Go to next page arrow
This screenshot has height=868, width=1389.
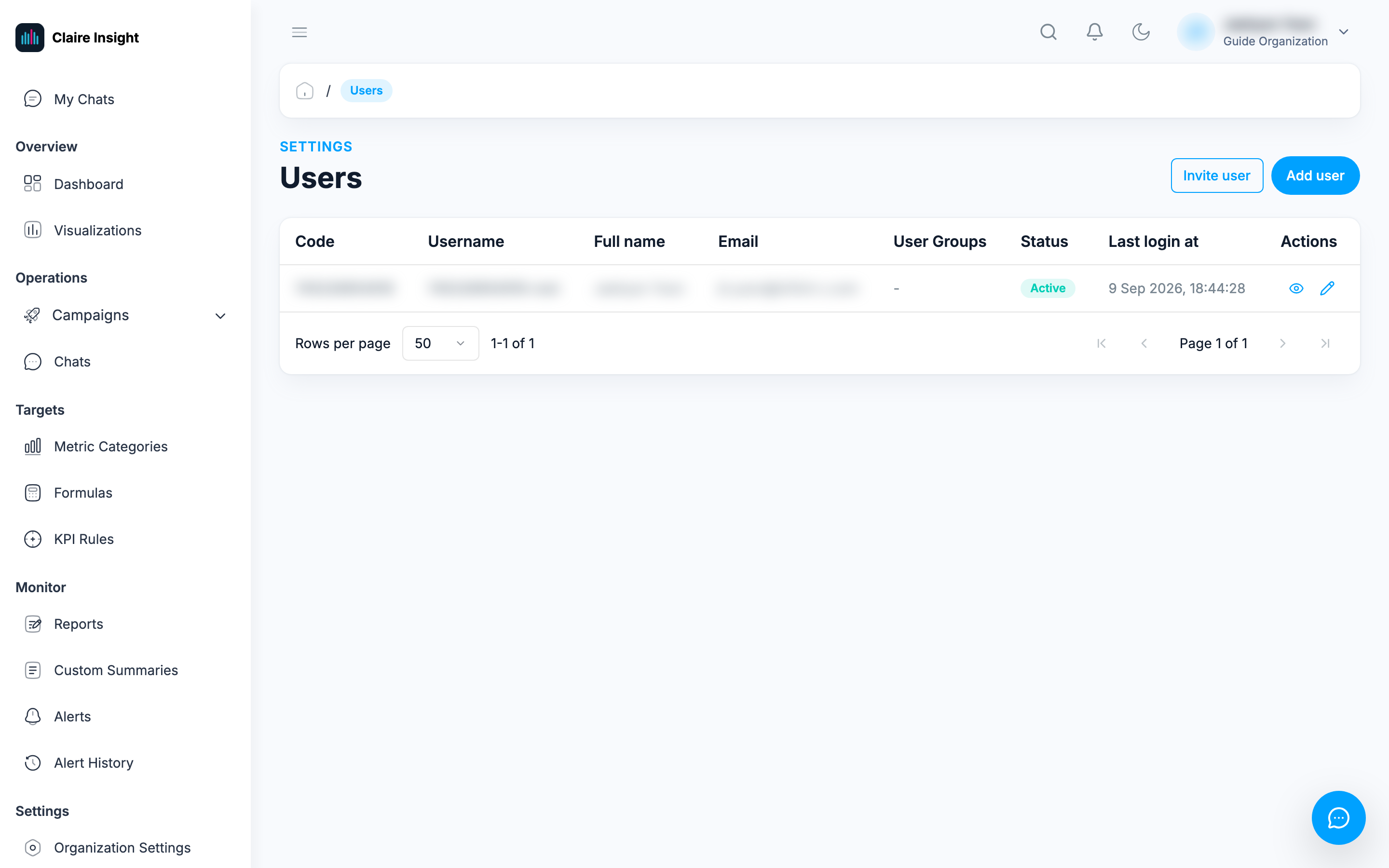pos(1282,343)
